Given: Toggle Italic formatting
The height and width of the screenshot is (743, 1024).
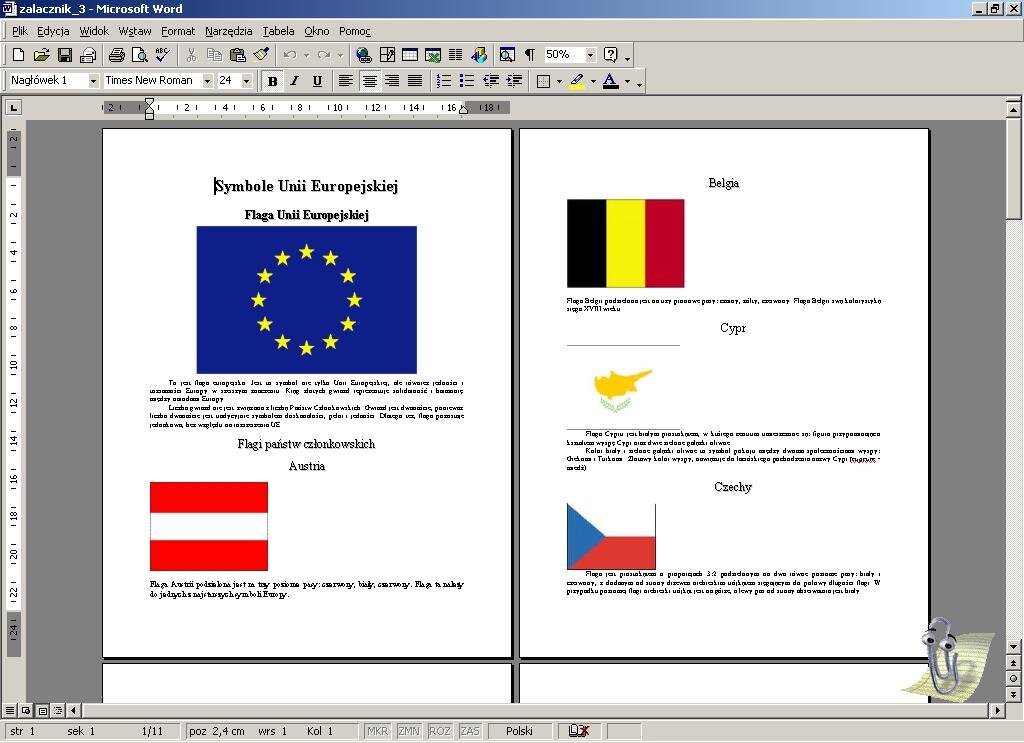Looking at the screenshot, I should (x=295, y=81).
